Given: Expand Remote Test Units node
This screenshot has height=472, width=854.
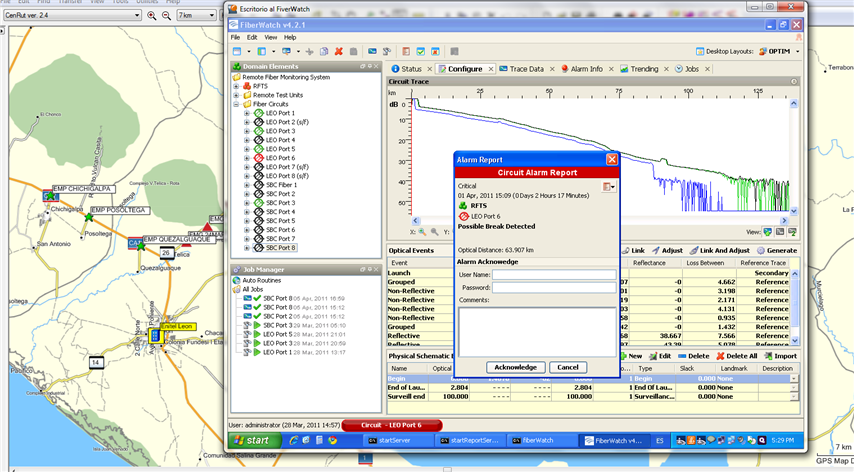Looking at the screenshot, I should [x=236, y=95].
